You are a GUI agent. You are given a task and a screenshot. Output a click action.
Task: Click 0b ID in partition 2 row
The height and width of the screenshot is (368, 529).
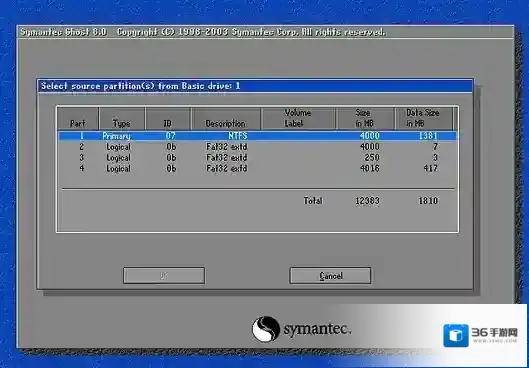pyautogui.click(x=171, y=147)
